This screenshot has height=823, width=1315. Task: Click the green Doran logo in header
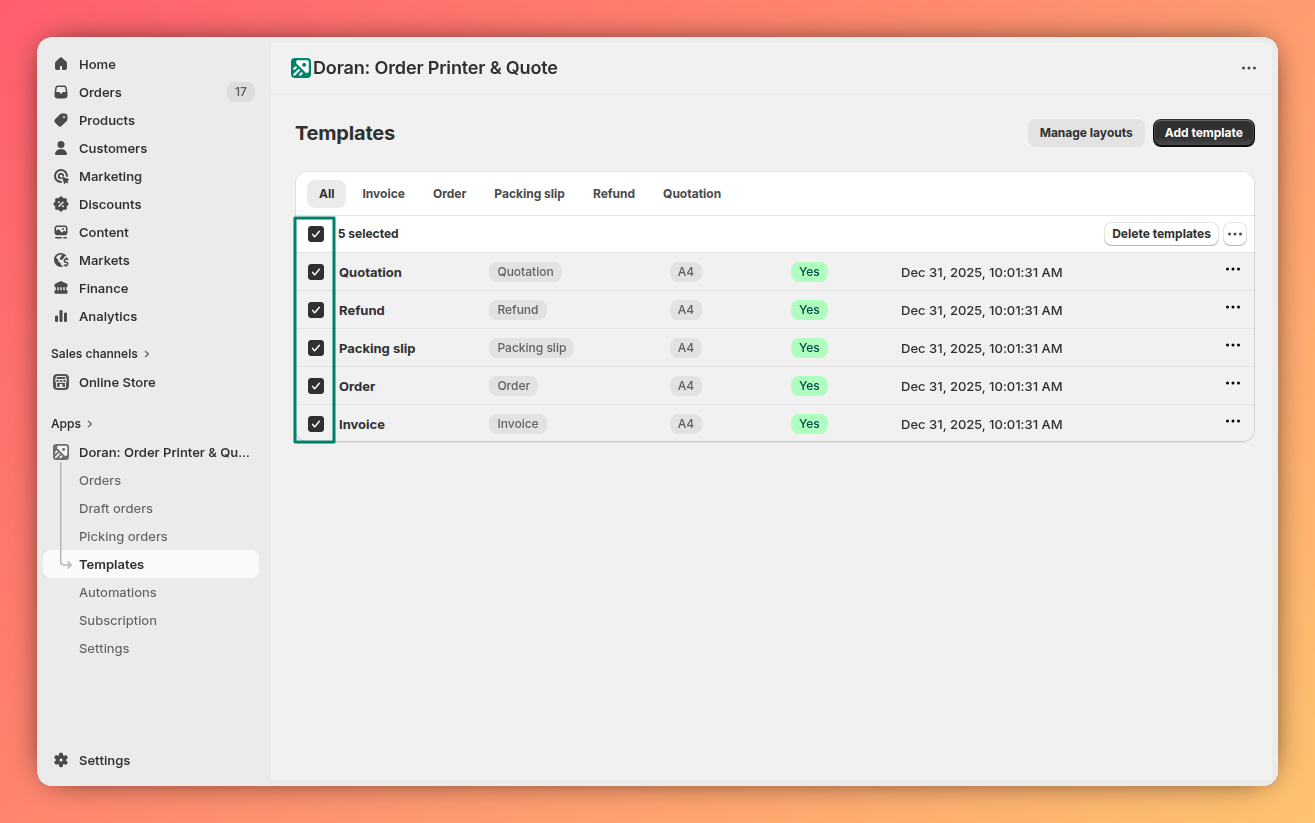[x=301, y=68]
